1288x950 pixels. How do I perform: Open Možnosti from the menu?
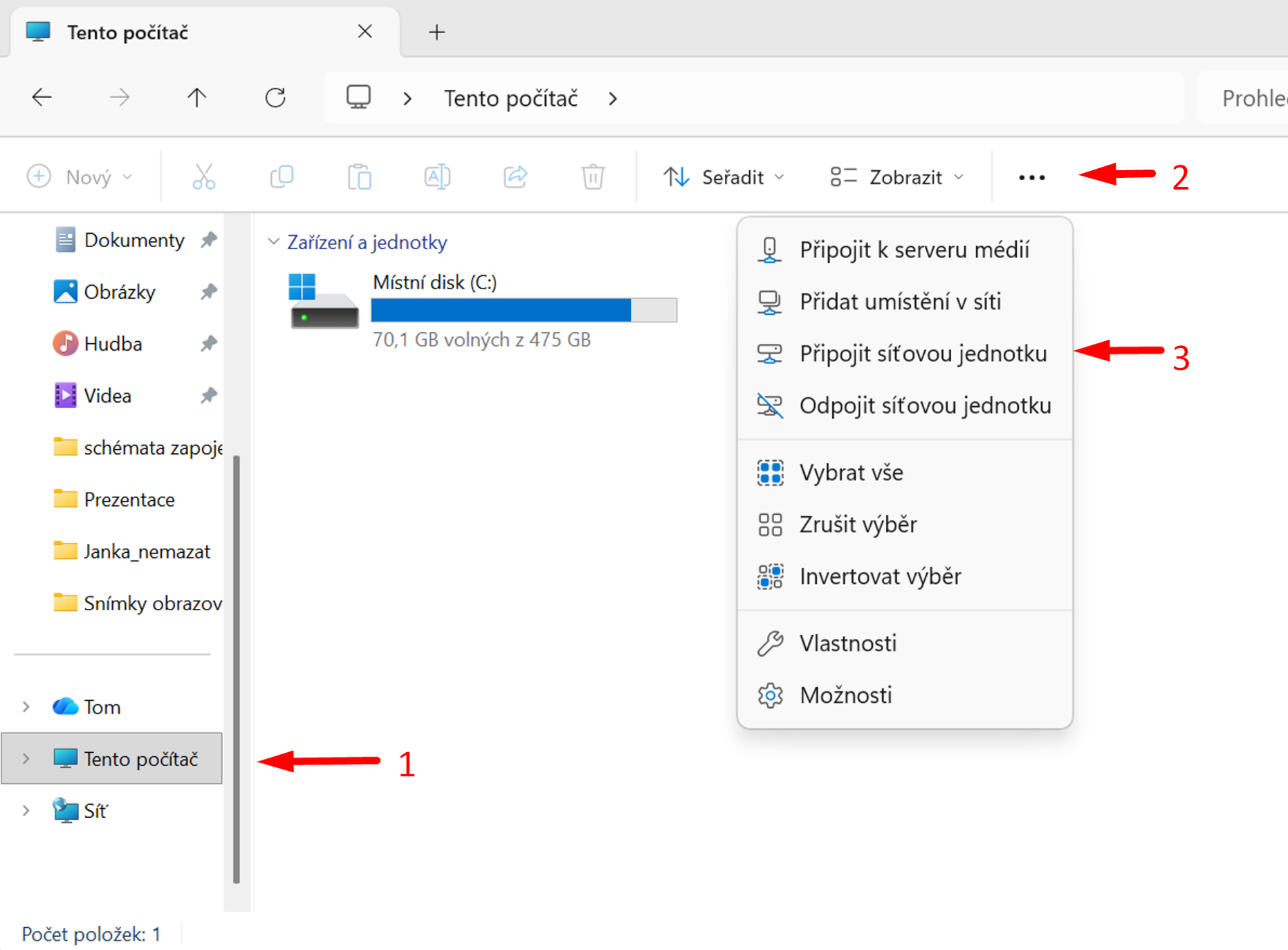click(905, 695)
